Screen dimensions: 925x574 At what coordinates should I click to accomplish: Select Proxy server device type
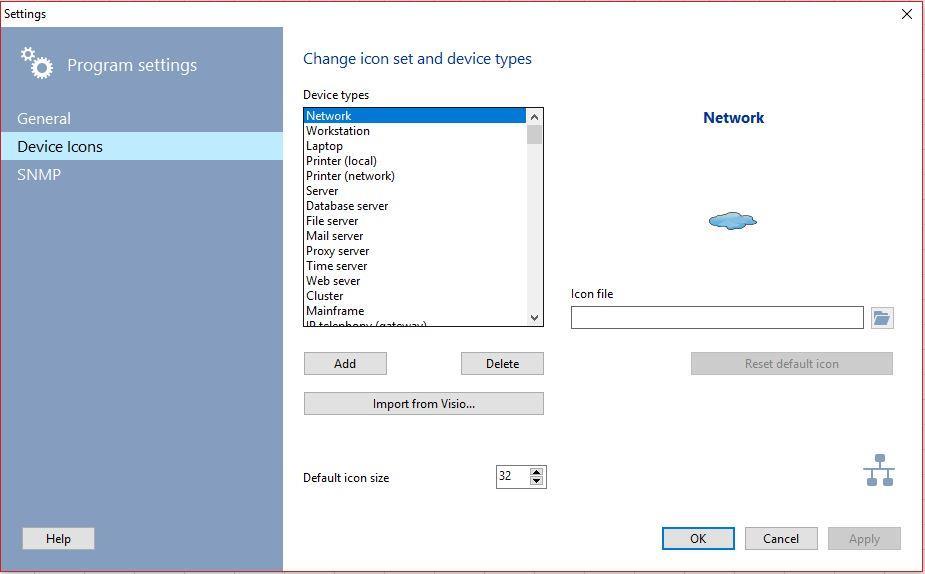415,251
